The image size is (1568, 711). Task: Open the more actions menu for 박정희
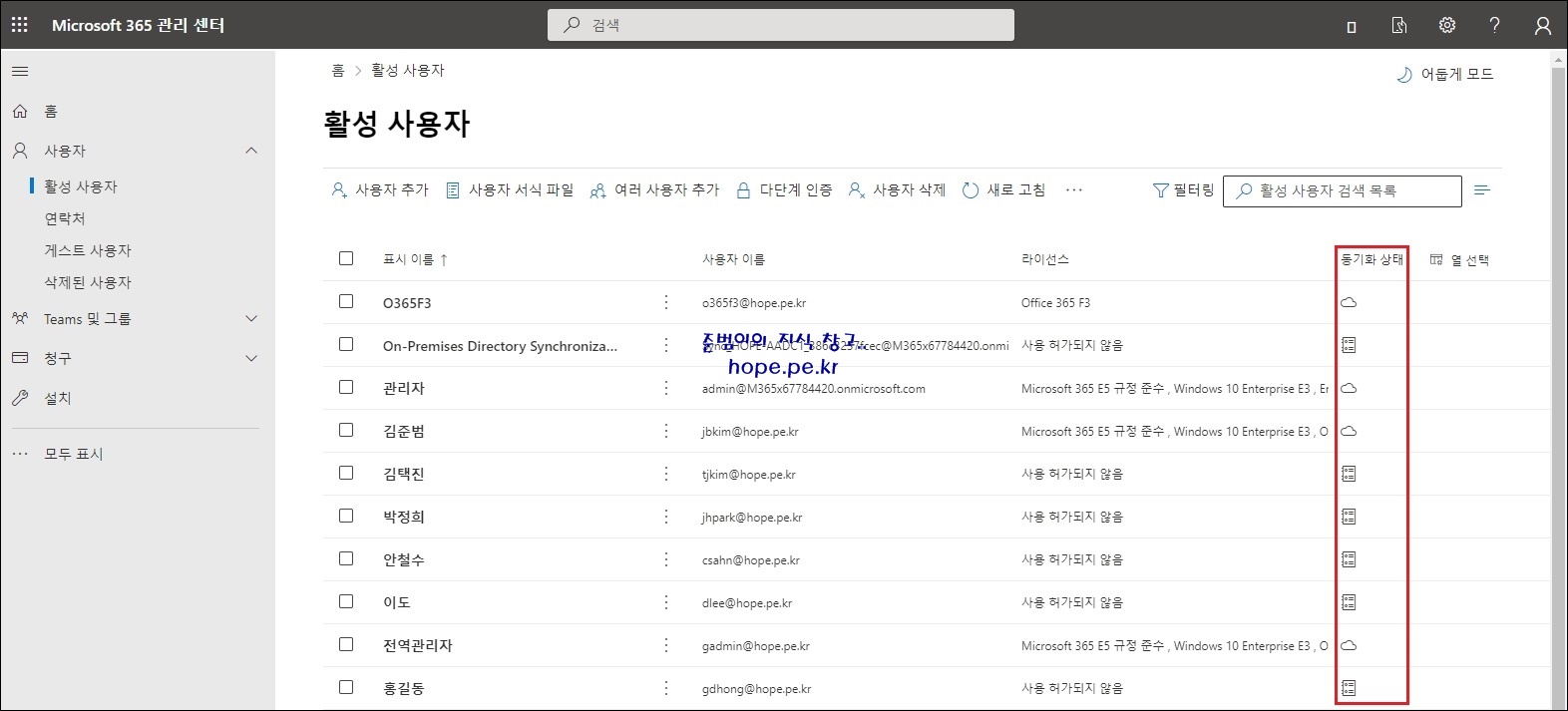click(x=666, y=517)
